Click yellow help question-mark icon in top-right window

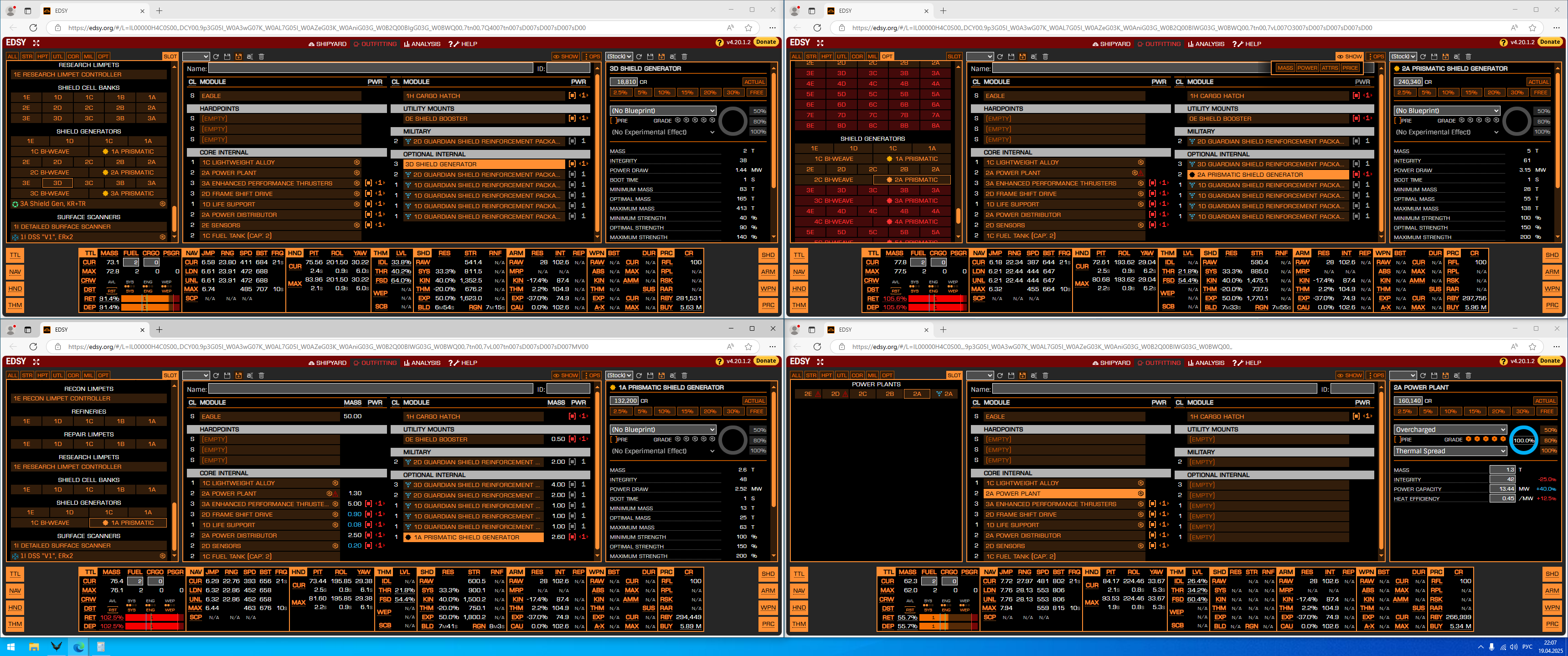(x=1503, y=43)
